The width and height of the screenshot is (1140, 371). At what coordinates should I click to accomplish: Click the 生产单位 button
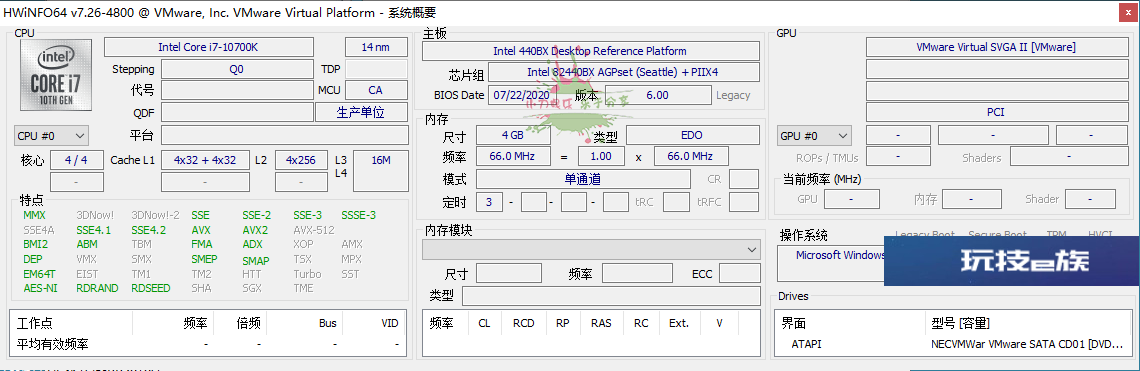coord(361,112)
